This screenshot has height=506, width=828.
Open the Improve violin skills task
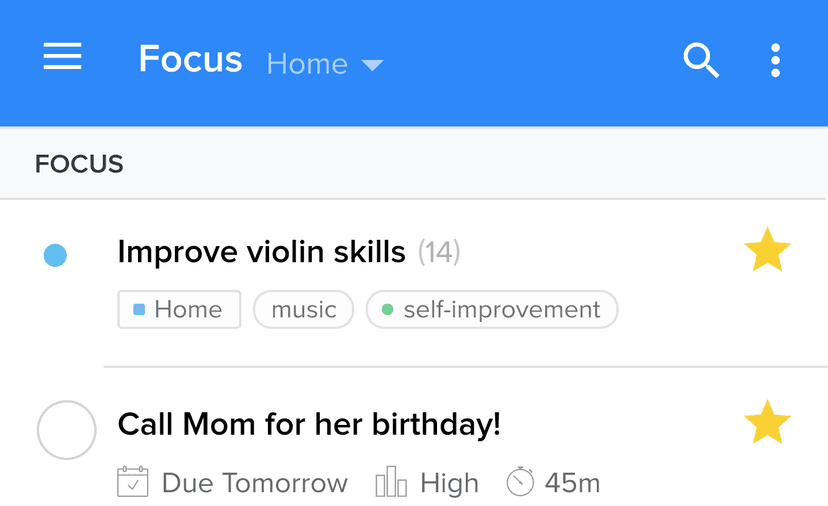pyautogui.click(x=261, y=252)
